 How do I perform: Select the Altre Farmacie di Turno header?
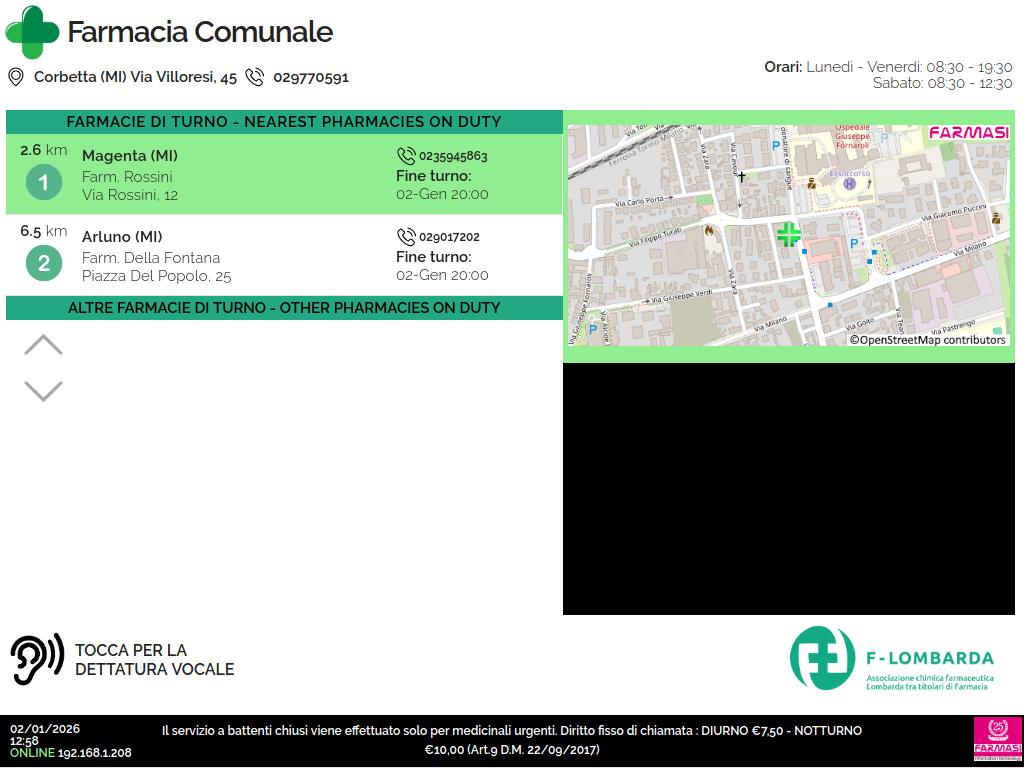click(284, 308)
